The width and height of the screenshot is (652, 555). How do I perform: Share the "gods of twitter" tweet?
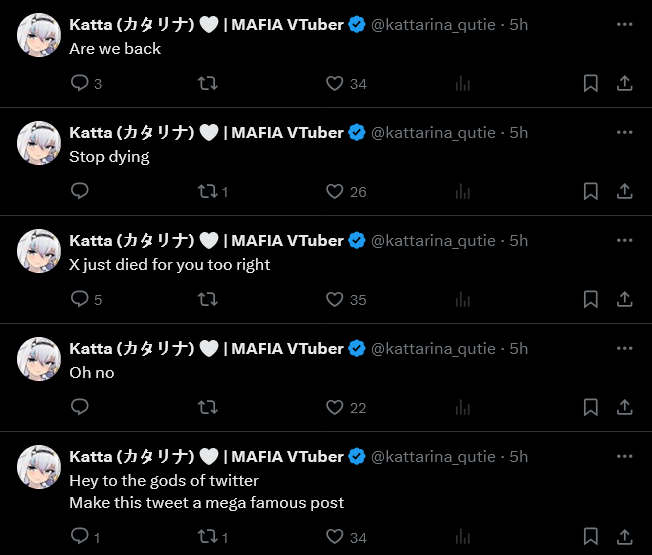[x=625, y=538]
